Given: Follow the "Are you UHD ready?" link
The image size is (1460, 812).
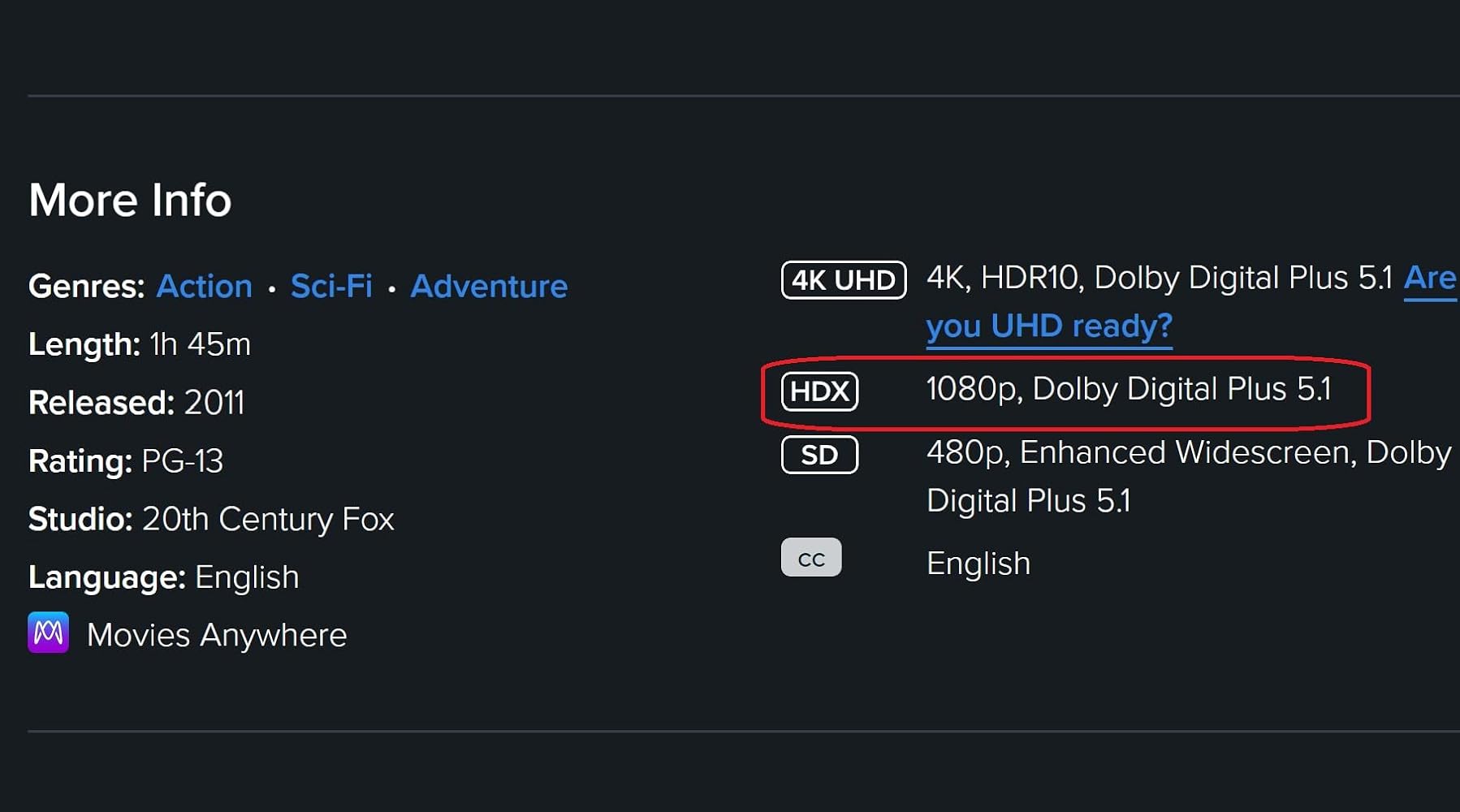Looking at the screenshot, I should coord(1048,326).
